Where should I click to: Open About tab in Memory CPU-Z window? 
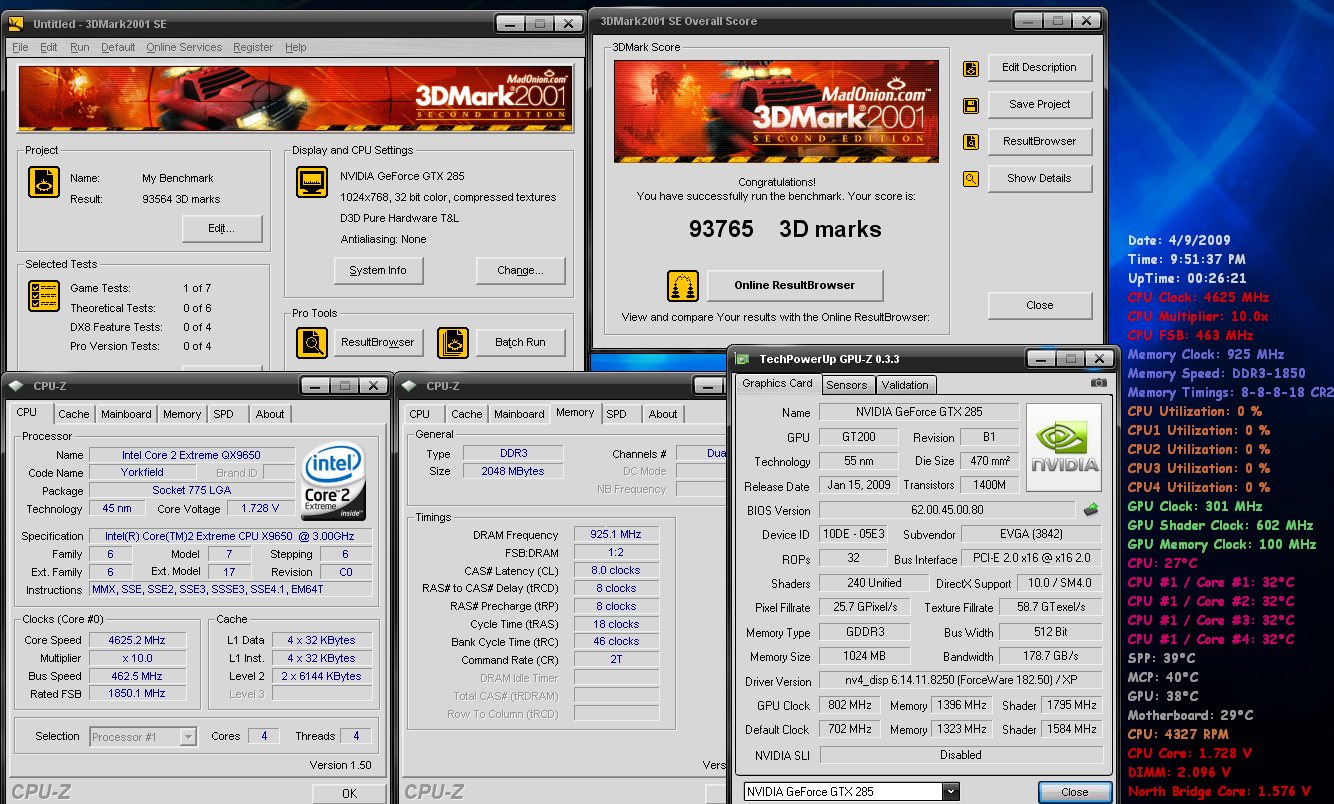coord(663,414)
